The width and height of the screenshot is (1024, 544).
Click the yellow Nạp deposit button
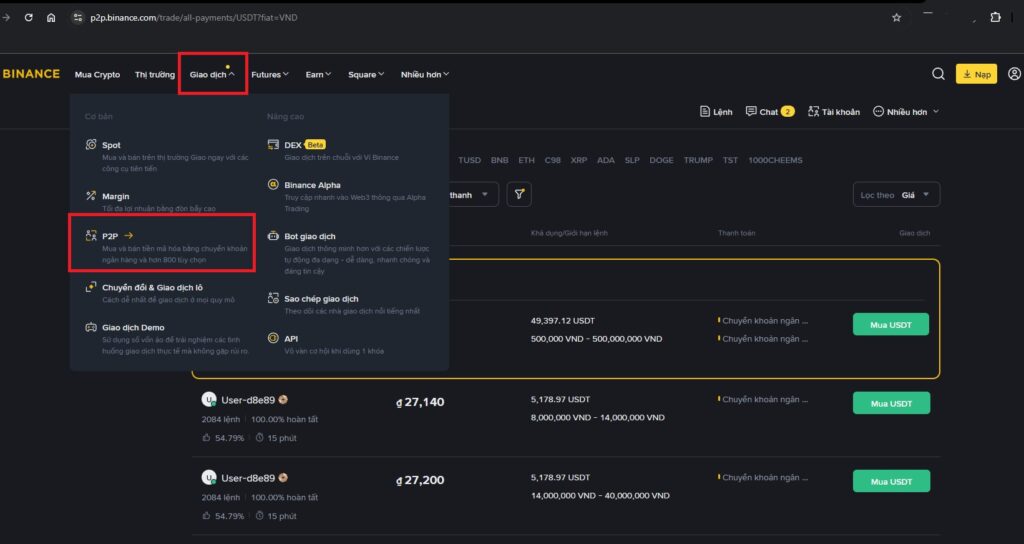point(976,74)
